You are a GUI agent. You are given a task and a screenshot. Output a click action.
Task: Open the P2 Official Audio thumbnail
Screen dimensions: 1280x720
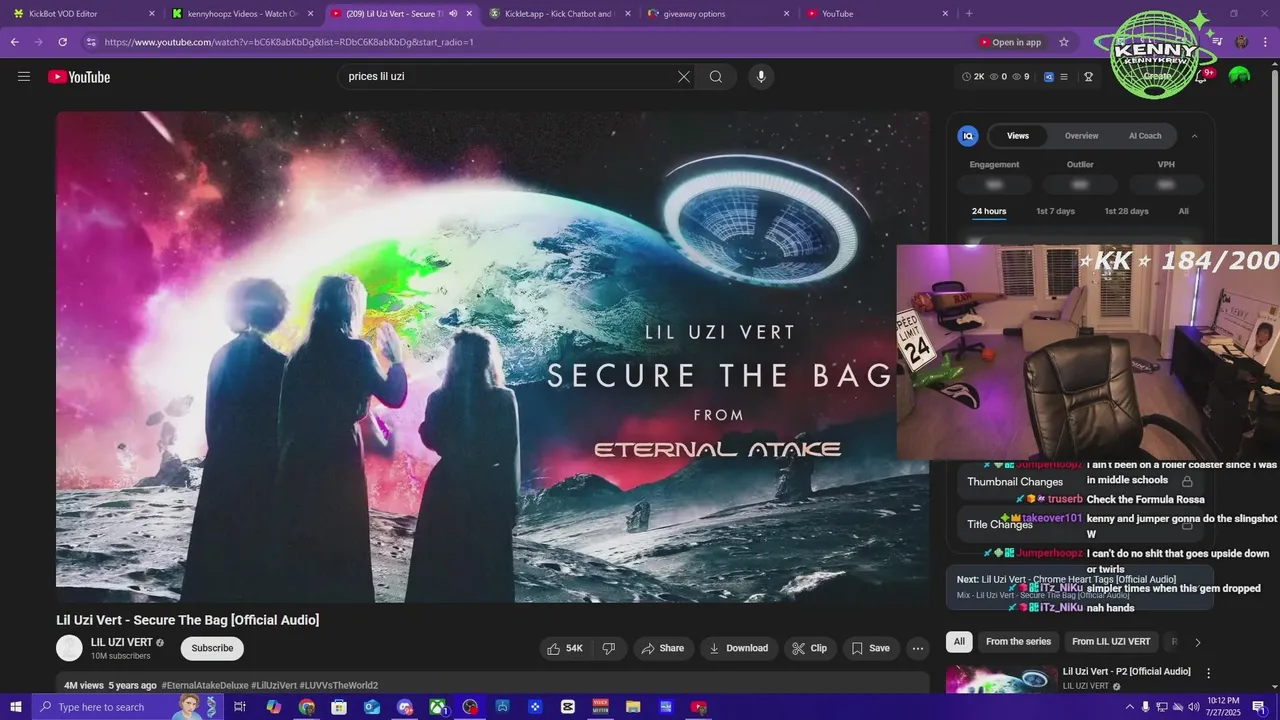[1001, 680]
